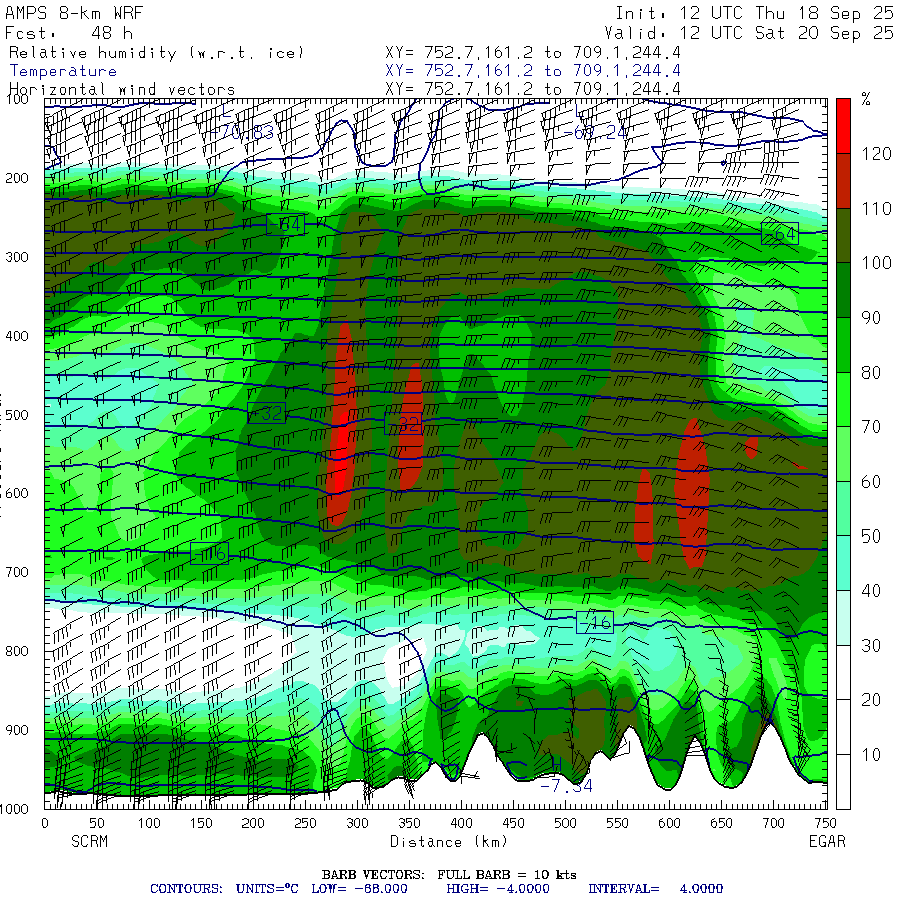Click the 'Relative humidity (w.r.t. ice)' label
The image size is (900, 900).
[156, 53]
